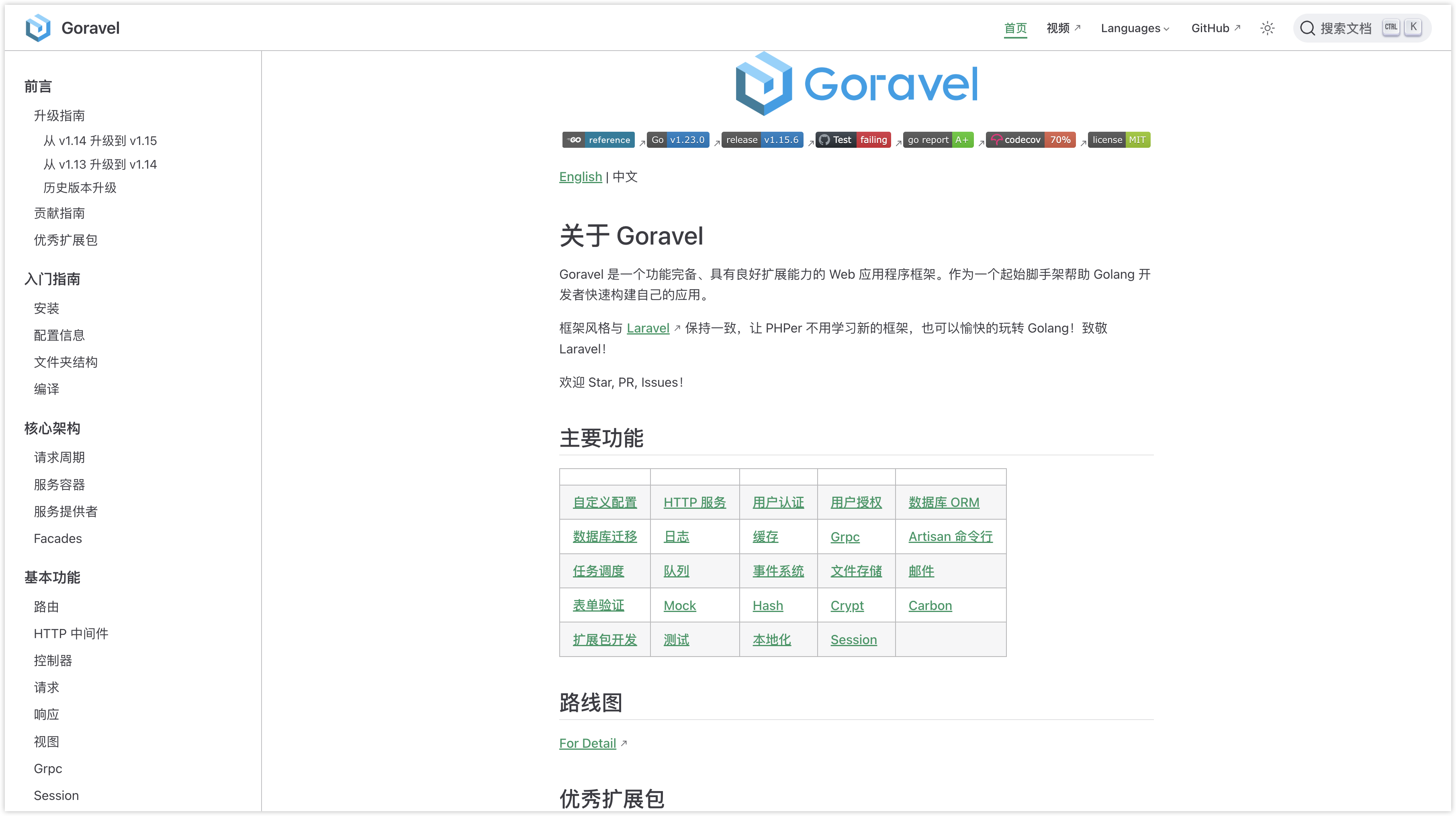This screenshot has width=1456, height=816.
Task: Select 安装 in the sidebar
Action: coord(46,308)
